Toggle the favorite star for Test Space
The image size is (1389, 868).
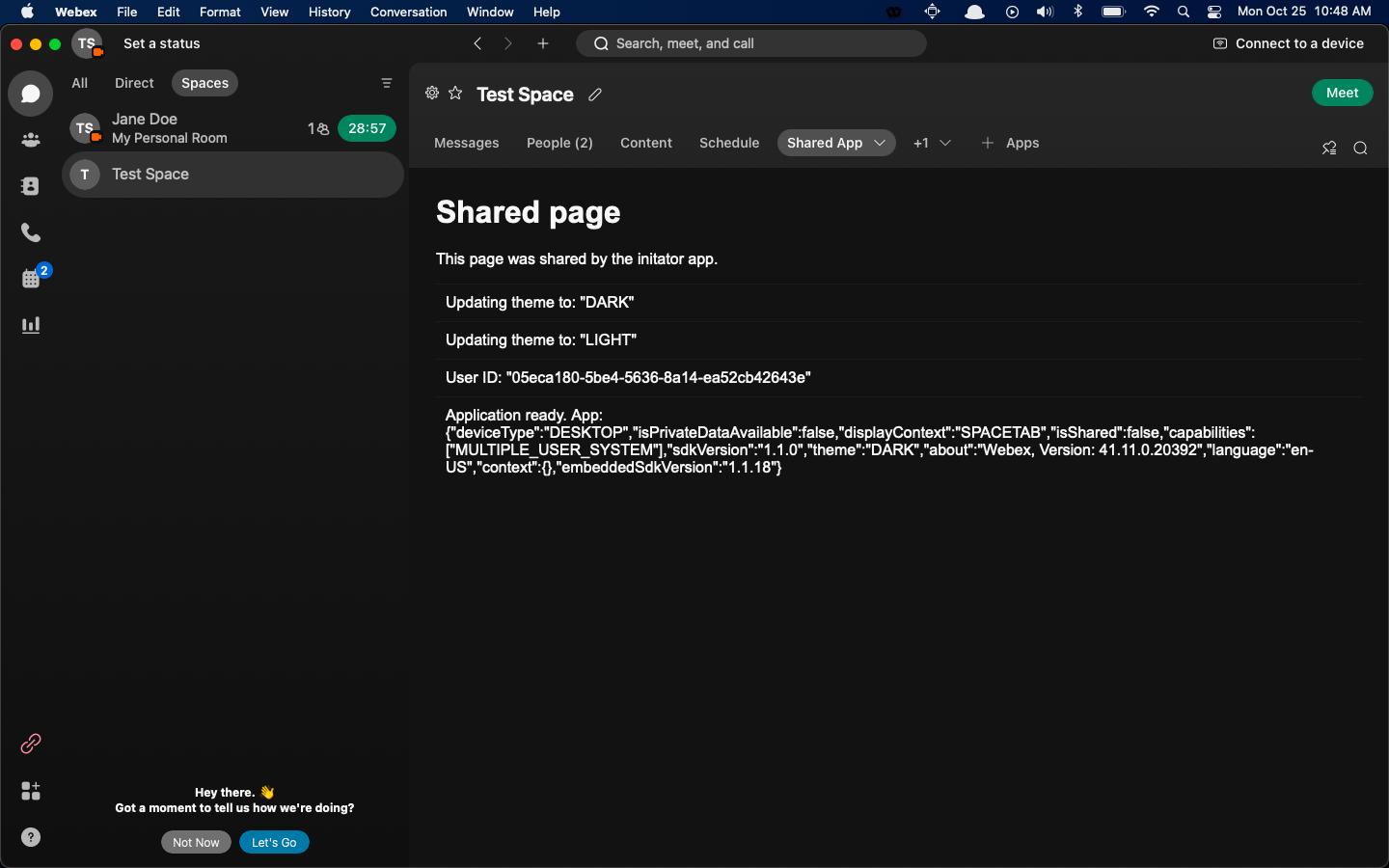(455, 94)
